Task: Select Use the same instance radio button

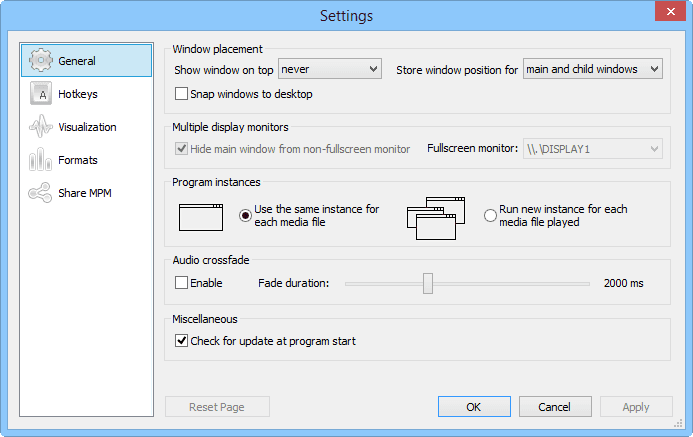Action: [x=245, y=216]
